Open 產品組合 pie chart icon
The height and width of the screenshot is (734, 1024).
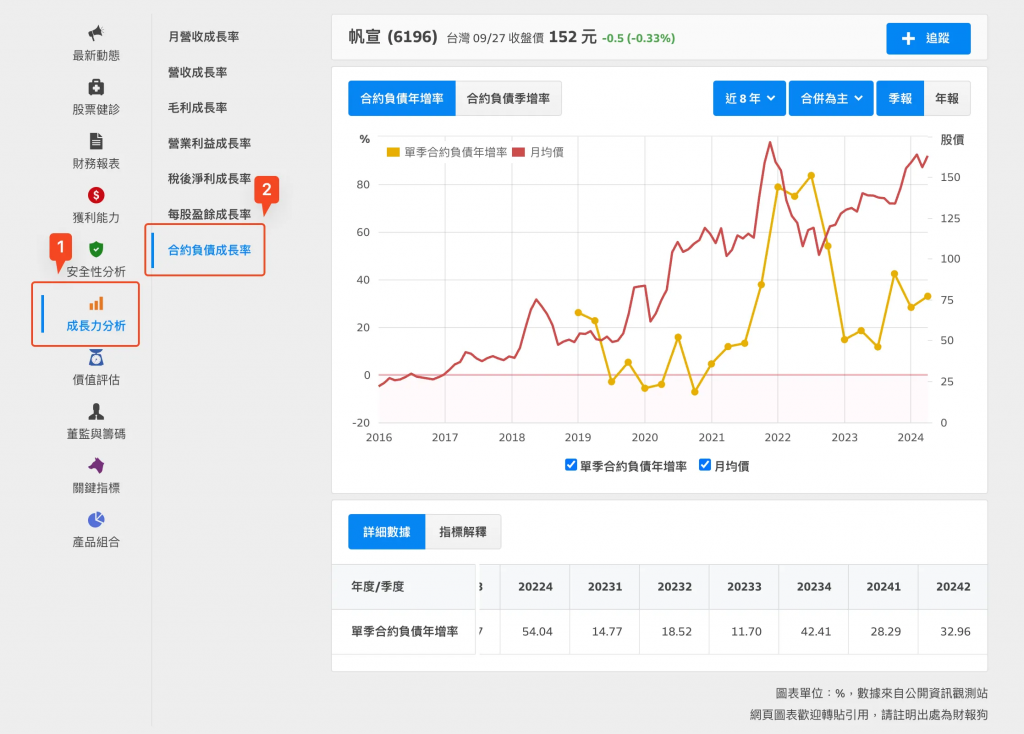(x=96, y=520)
